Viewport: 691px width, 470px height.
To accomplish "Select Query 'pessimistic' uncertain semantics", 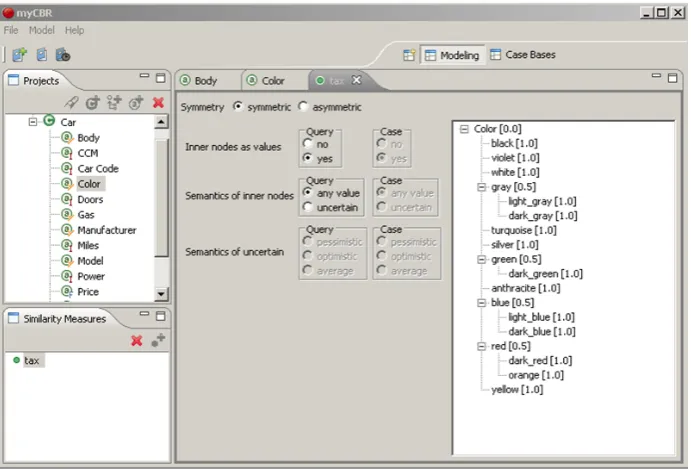I will (308, 241).
